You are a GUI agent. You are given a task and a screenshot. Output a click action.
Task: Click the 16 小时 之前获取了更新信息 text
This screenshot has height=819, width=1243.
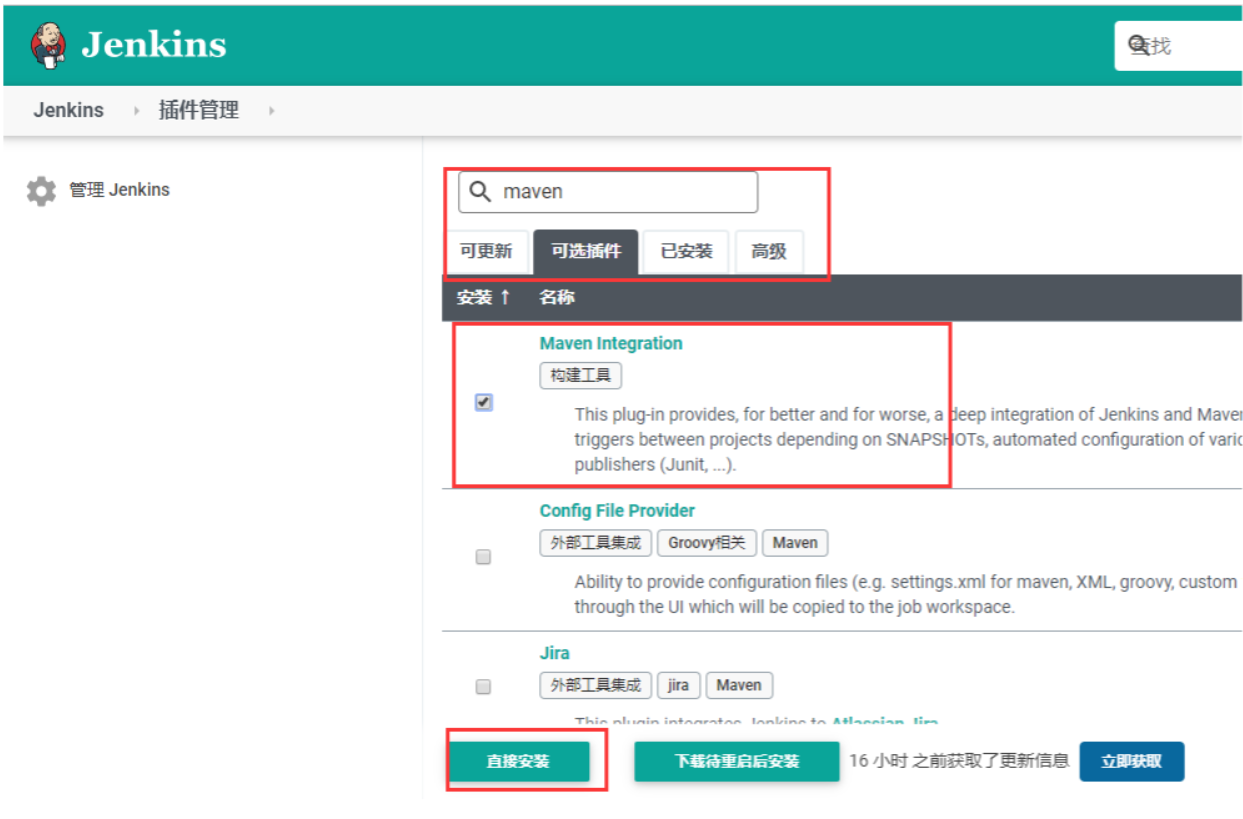[959, 761]
